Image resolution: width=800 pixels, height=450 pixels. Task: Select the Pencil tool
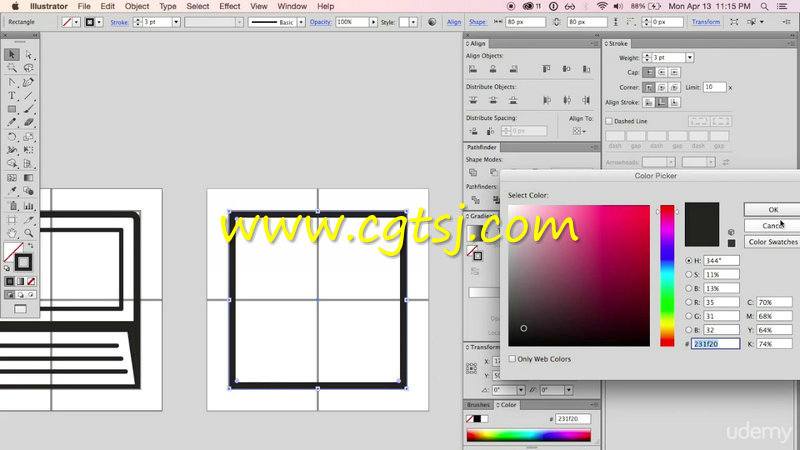tap(12, 122)
